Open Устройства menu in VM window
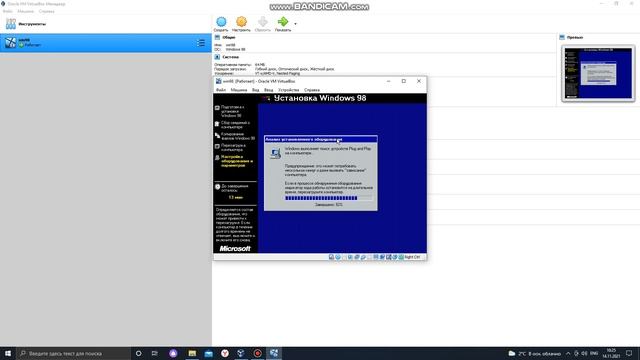The width and height of the screenshot is (640, 360). pyautogui.click(x=289, y=90)
